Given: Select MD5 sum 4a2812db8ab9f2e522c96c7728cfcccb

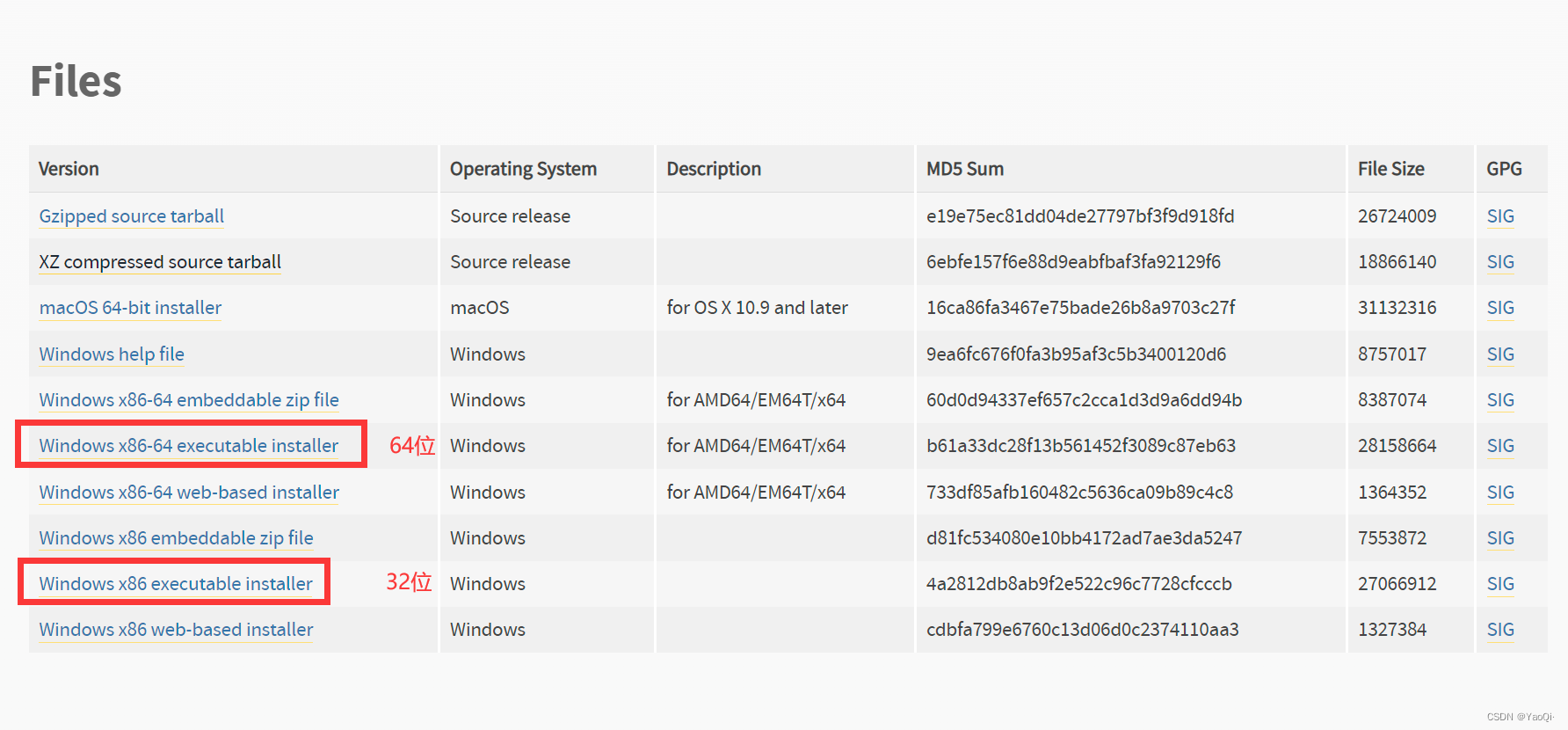Looking at the screenshot, I should coord(1079,584).
